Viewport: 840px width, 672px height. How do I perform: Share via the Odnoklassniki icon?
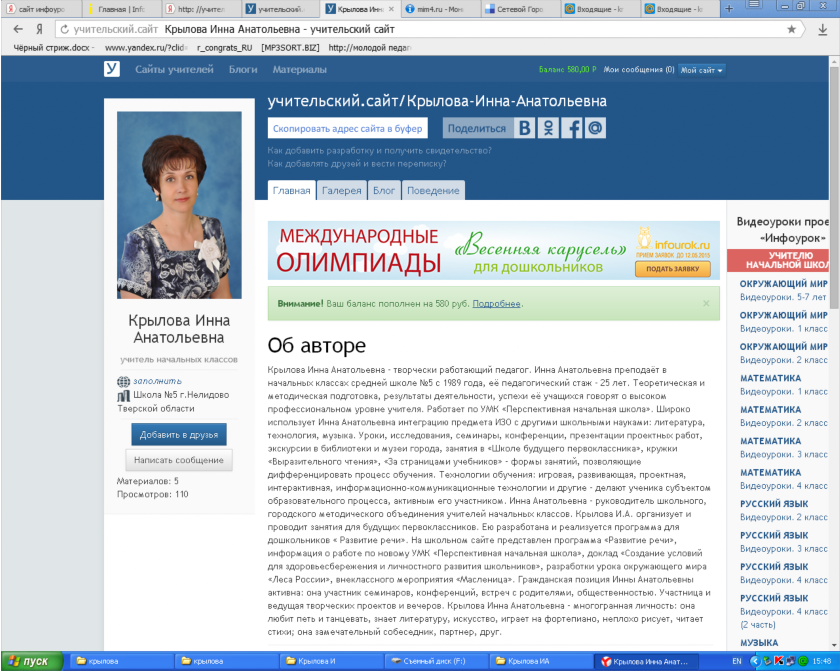549,128
